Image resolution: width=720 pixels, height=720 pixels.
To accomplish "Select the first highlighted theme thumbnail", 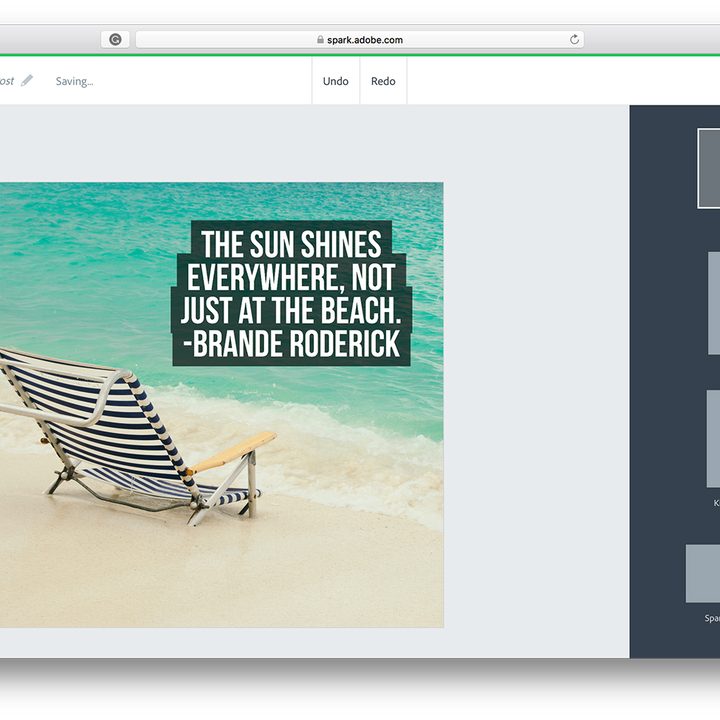I will 709,169.
